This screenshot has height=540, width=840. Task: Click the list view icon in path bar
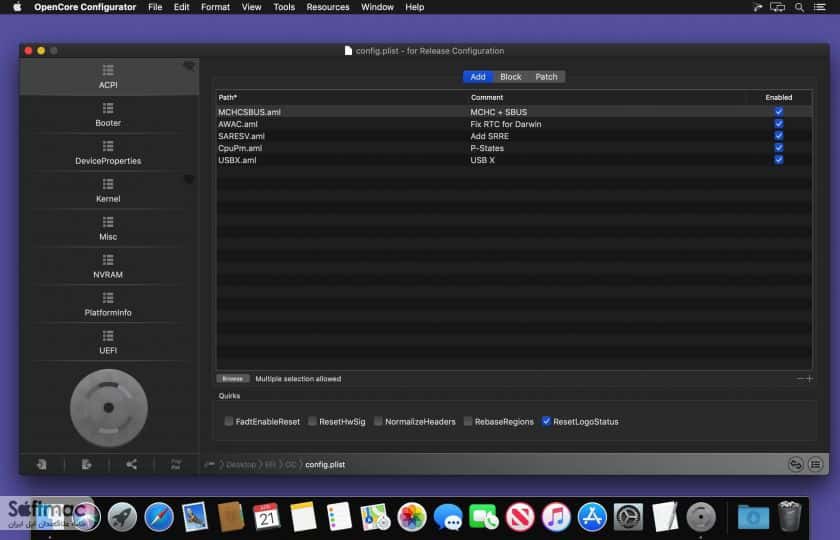(815, 464)
